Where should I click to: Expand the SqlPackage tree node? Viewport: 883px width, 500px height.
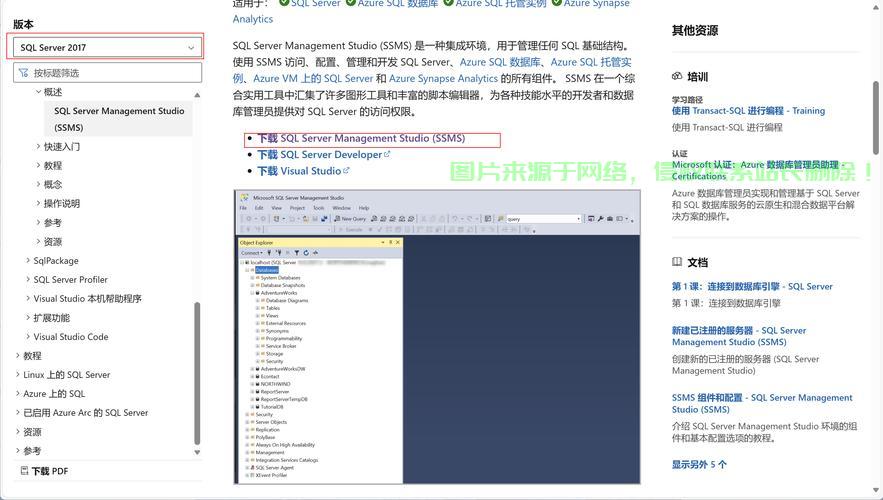point(28,261)
